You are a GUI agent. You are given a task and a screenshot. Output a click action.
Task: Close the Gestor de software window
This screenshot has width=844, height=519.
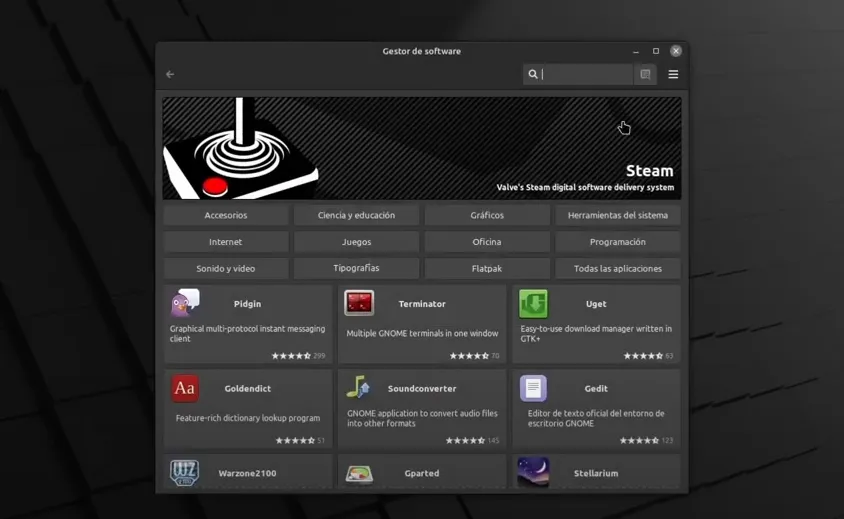pos(676,51)
